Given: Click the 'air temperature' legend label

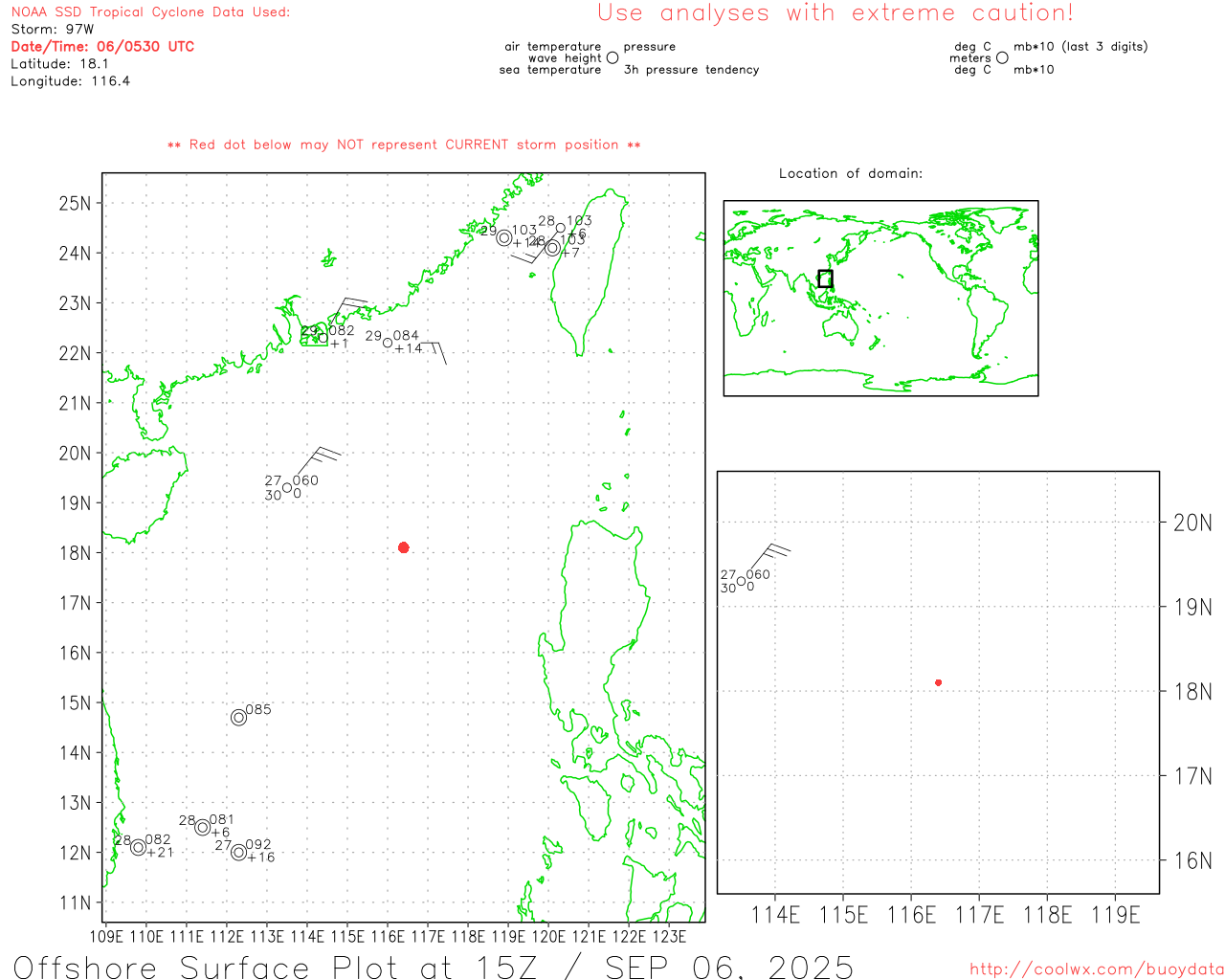Looking at the screenshot, I should (x=553, y=46).
